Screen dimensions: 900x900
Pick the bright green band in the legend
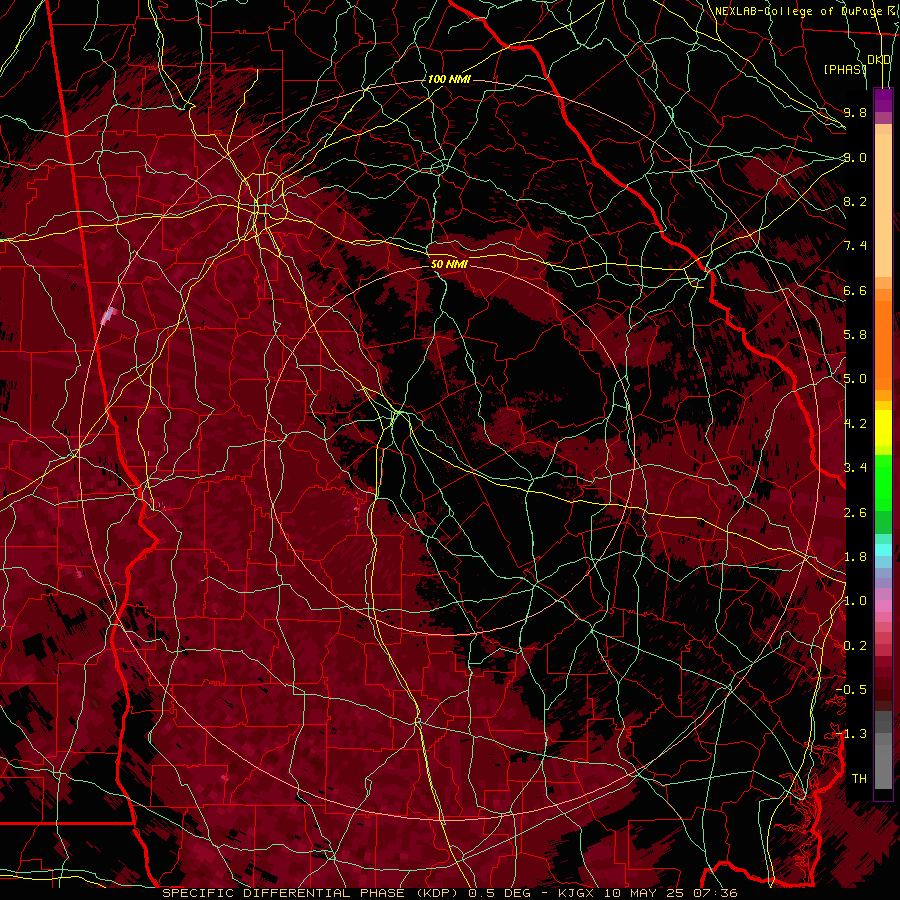(883, 482)
